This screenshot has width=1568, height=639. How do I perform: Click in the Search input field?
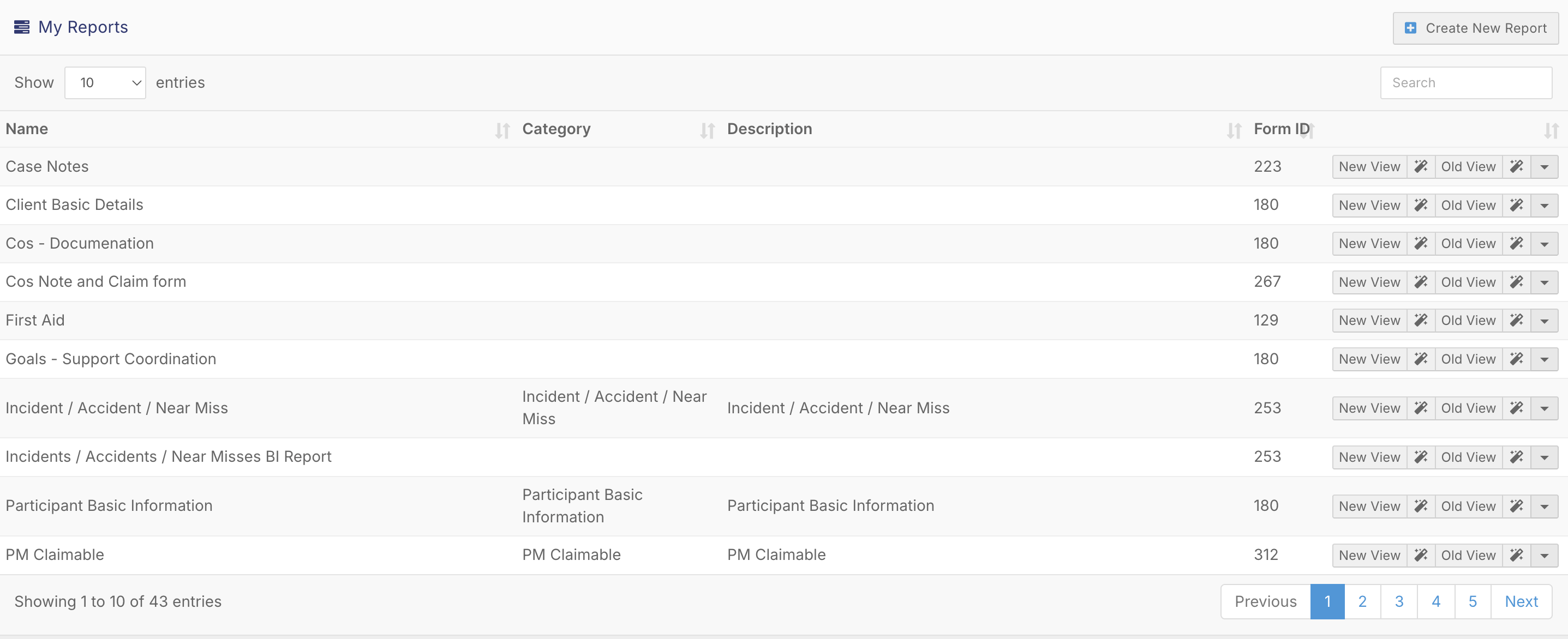(1466, 83)
